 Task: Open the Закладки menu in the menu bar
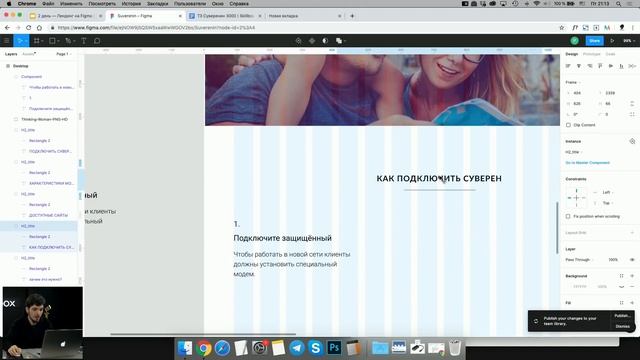[158, 4]
